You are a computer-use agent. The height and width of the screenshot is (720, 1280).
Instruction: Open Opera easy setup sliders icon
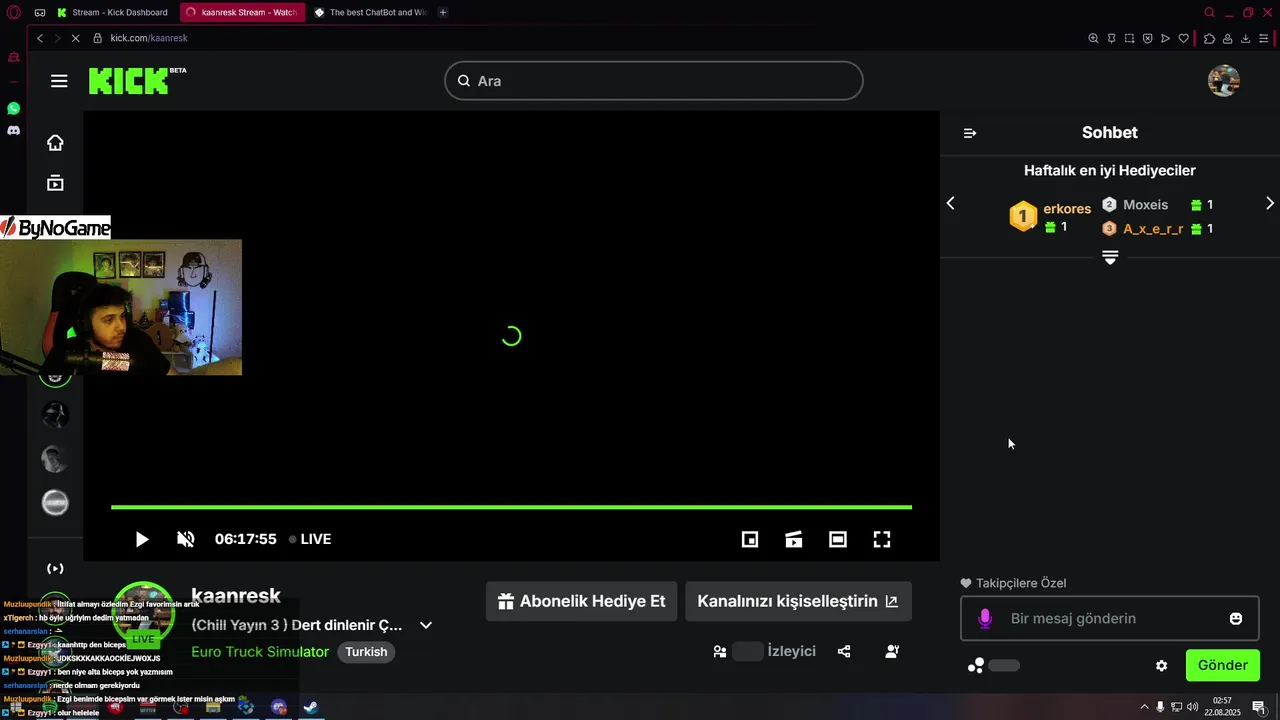click(x=1263, y=38)
